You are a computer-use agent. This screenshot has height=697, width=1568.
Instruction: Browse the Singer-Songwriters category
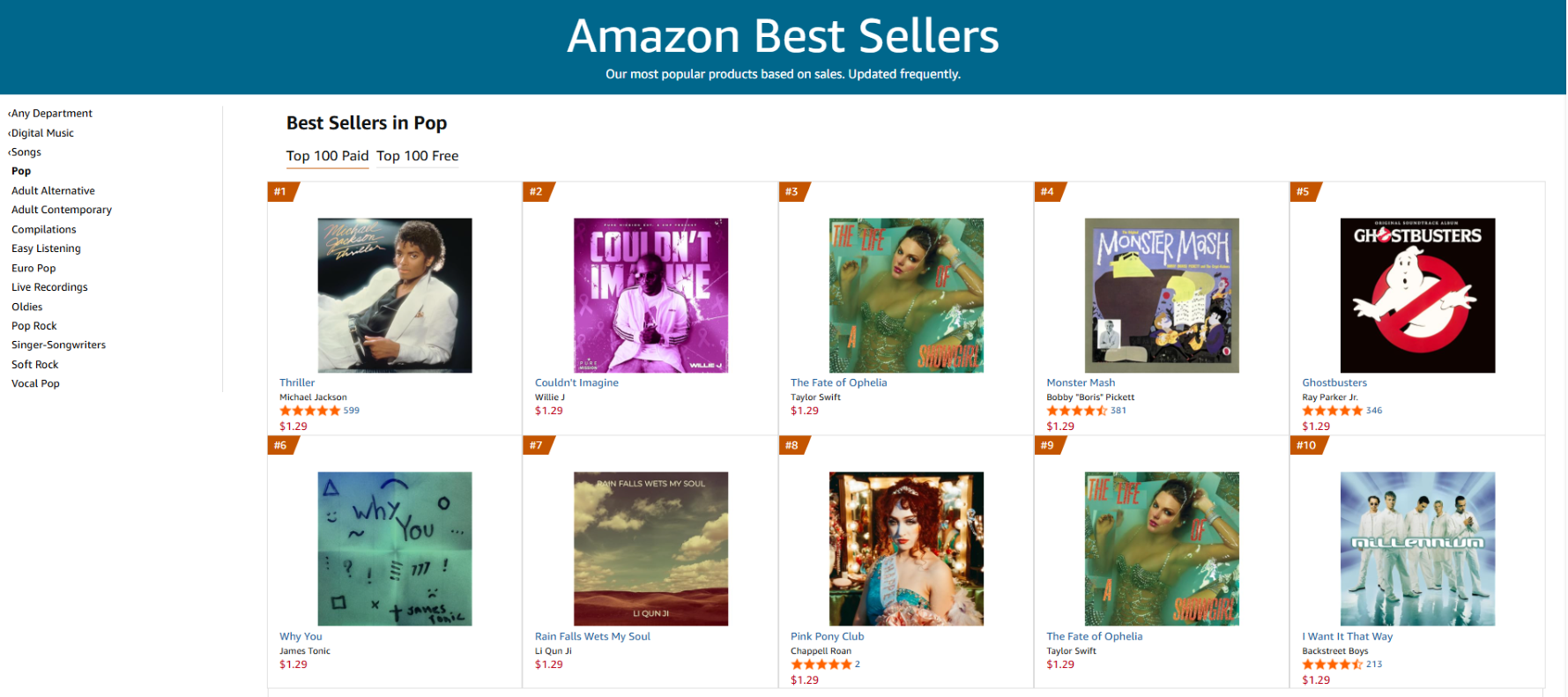[58, 345]
